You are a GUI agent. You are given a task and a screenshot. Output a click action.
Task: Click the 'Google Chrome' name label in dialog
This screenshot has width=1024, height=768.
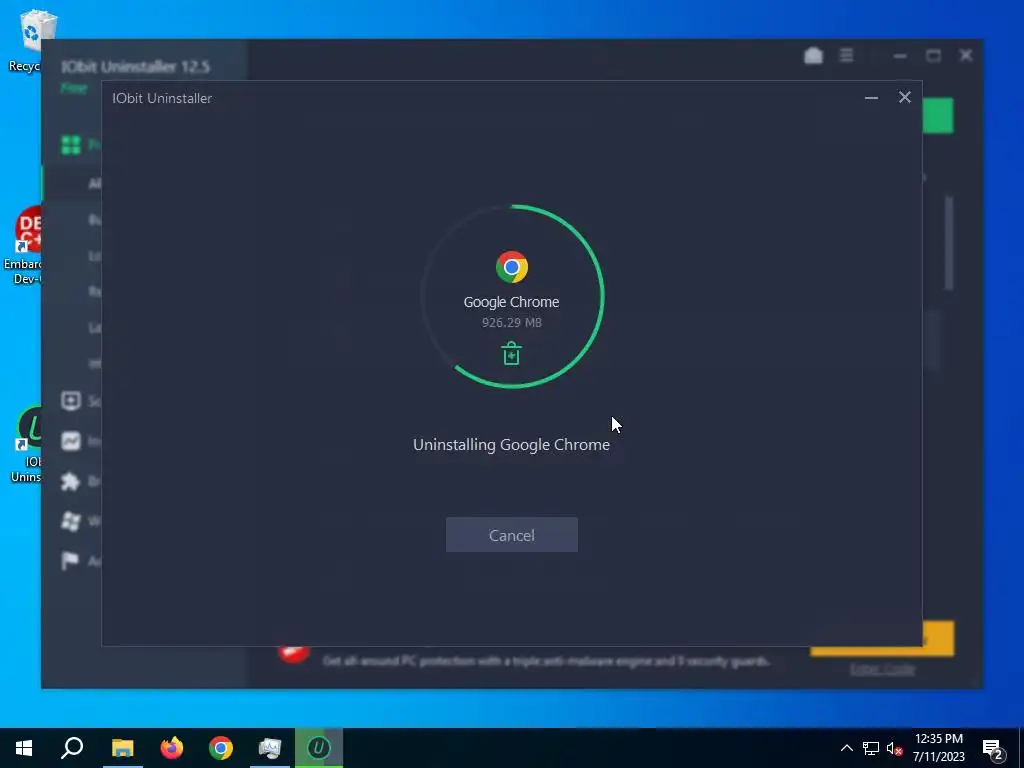pos(511,302)
